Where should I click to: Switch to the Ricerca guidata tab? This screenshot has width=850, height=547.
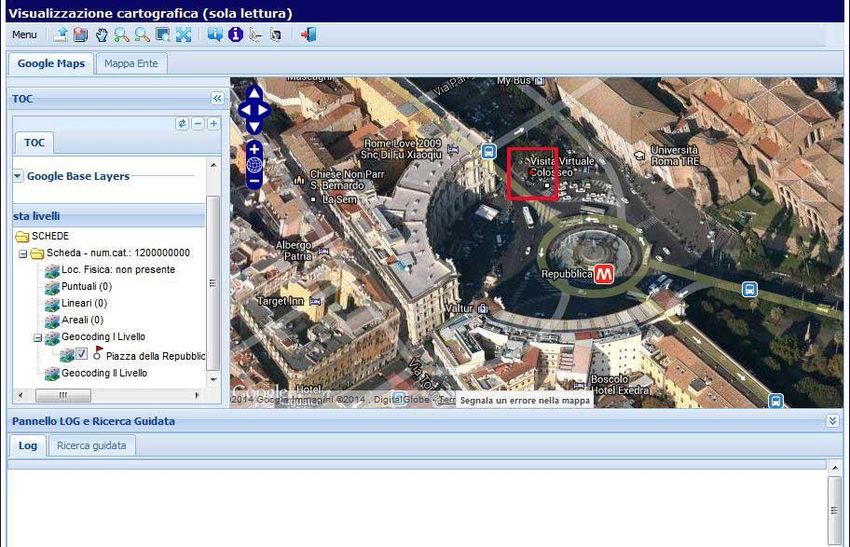click(x=92, y=446)
